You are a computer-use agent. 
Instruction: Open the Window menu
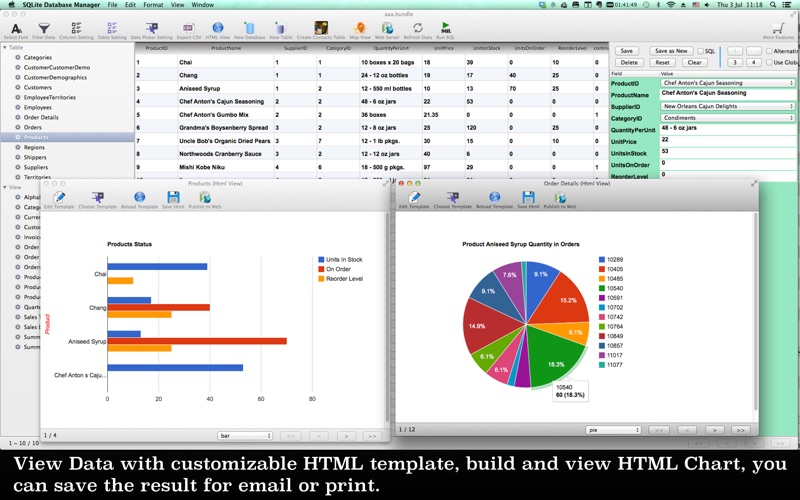pyautogui.click(x=203, y=5)
